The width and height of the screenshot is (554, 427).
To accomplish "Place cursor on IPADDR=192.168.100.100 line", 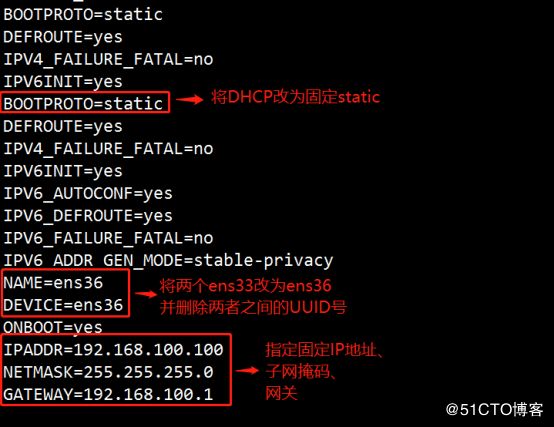I will tap(113, 350).
